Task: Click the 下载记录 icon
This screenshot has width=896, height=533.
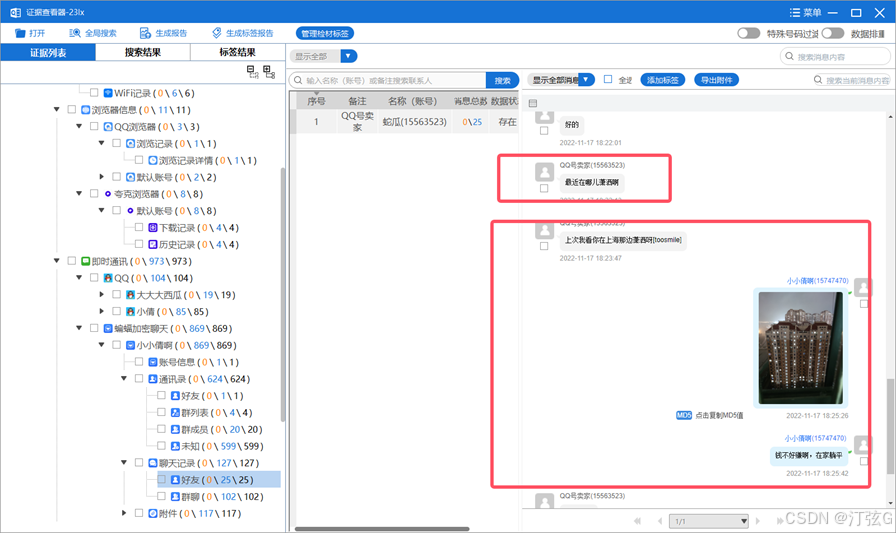Action: click(x=153, y=227)
